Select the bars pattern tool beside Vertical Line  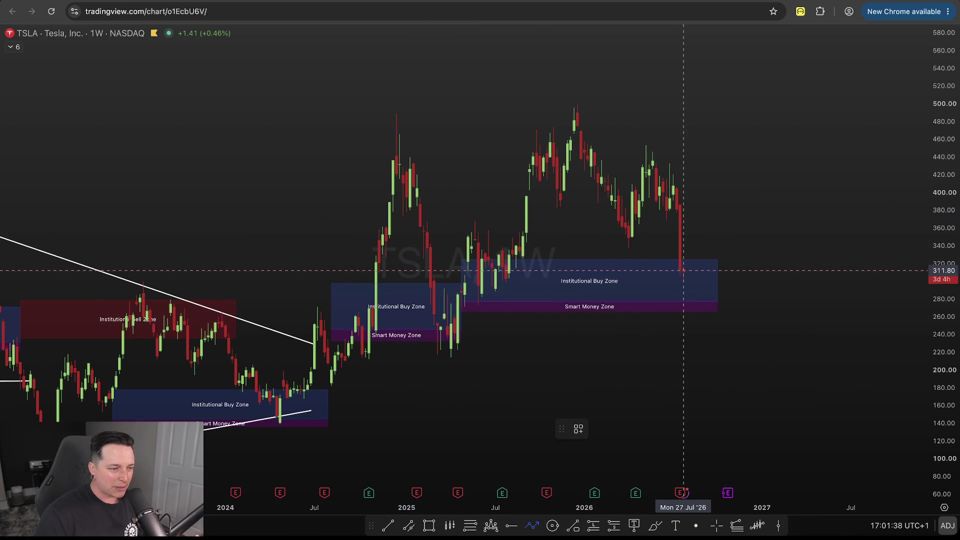click(757, 525)
